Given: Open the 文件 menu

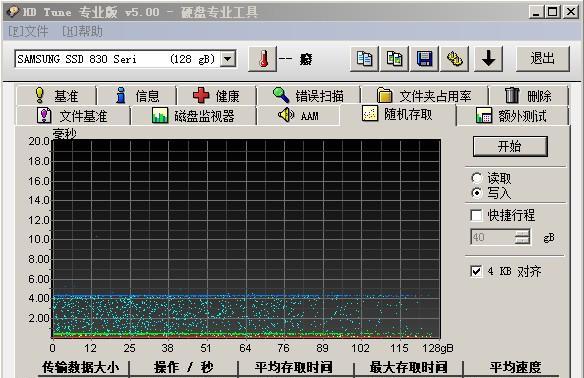Looking at the screenshot, I should click(28, 31).
